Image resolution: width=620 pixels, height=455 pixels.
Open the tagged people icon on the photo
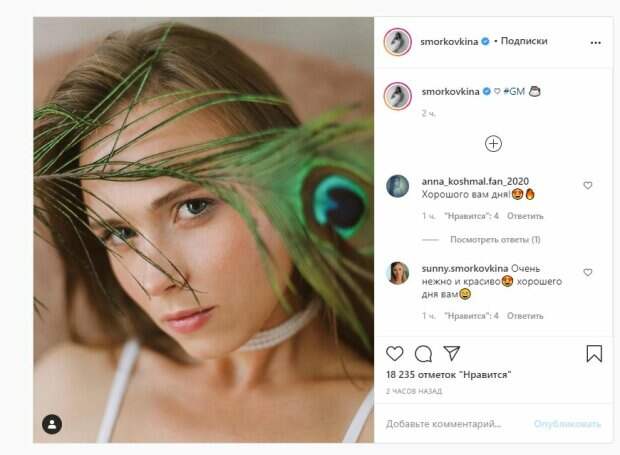pos(52,424)
